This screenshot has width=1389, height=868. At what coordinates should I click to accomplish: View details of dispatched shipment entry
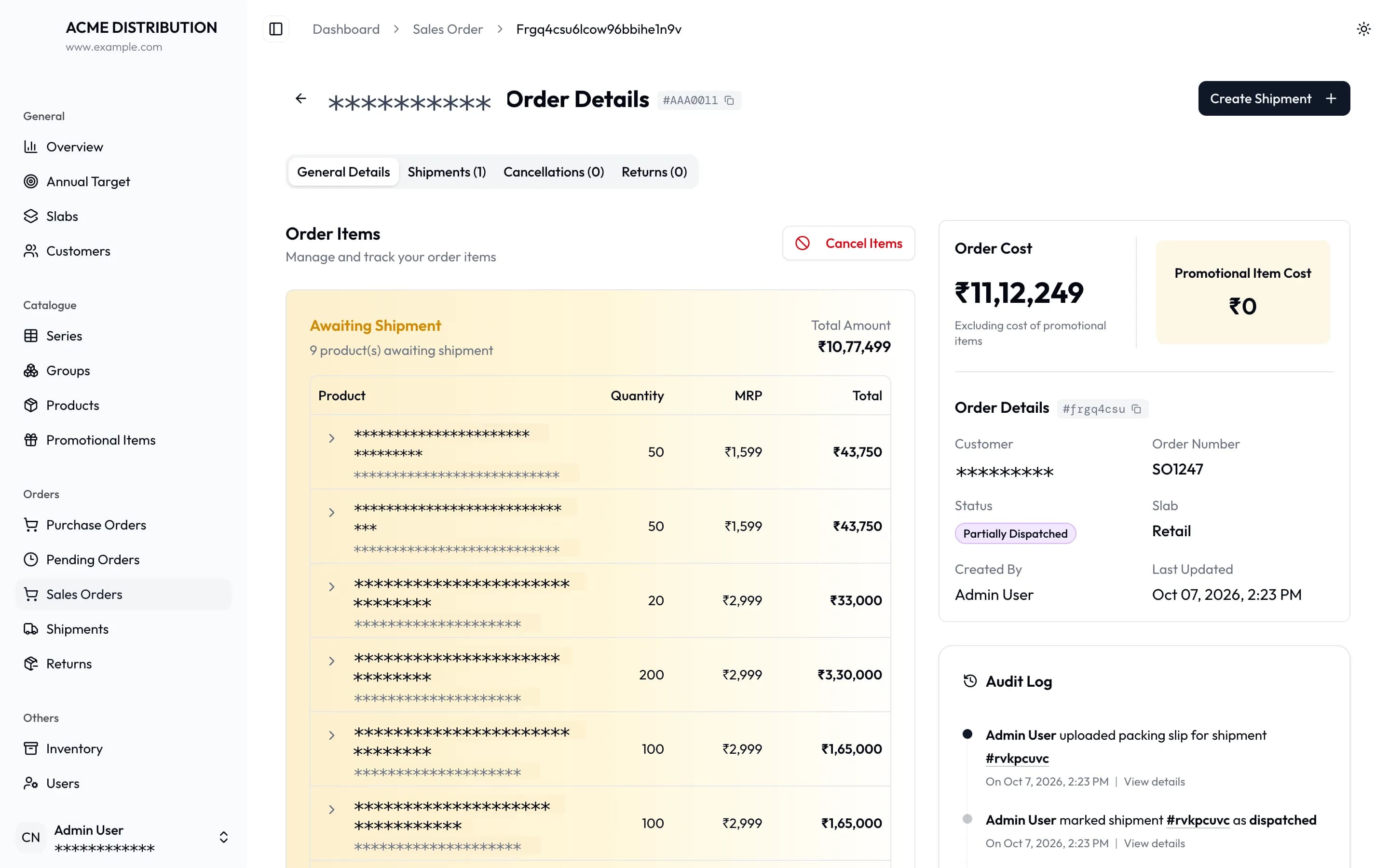tap(1154, 843)
